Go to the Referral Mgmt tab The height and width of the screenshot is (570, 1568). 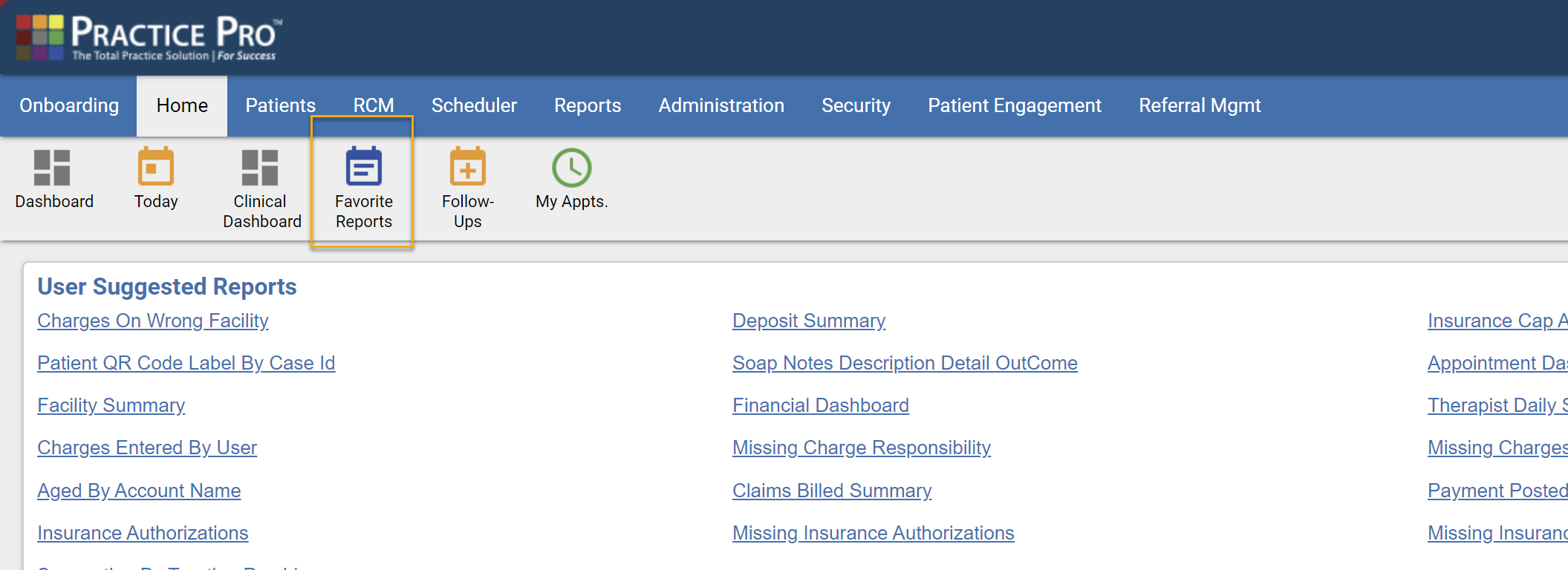1200,105
